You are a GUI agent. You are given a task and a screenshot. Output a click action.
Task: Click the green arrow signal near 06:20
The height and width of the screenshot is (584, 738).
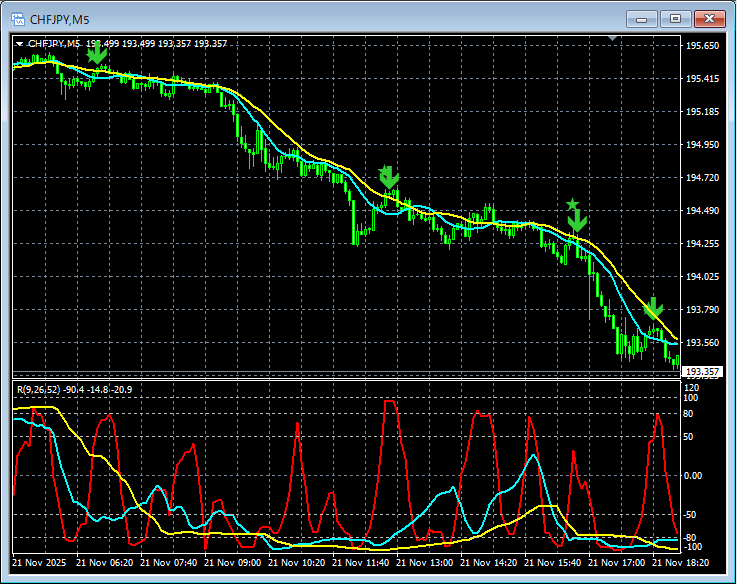[97, 56]
